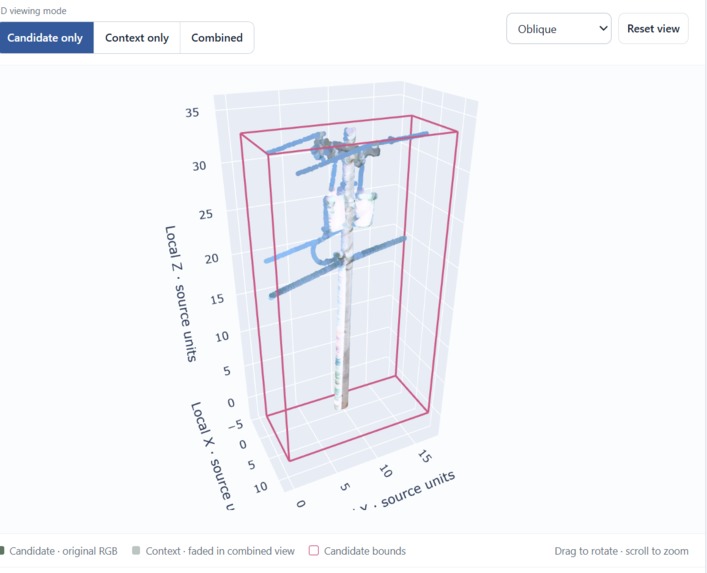Click the Candidate bounds legend label
Image resolution: width=707 pixels, height=573 pixels.
click(365, 551)
